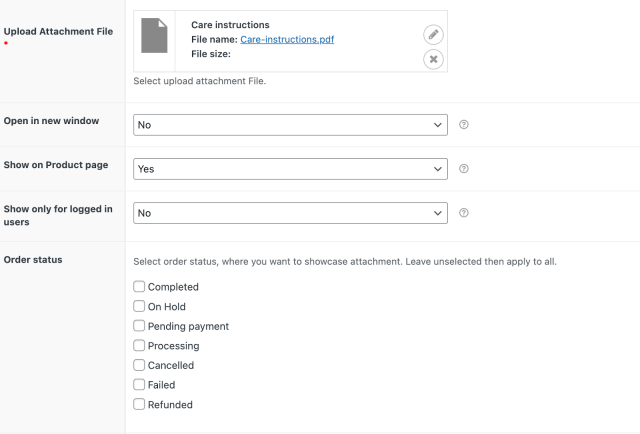The width and height of the screenshot is (640, 434).
Task: Check the Failed order status box
Action: point(140,385)
